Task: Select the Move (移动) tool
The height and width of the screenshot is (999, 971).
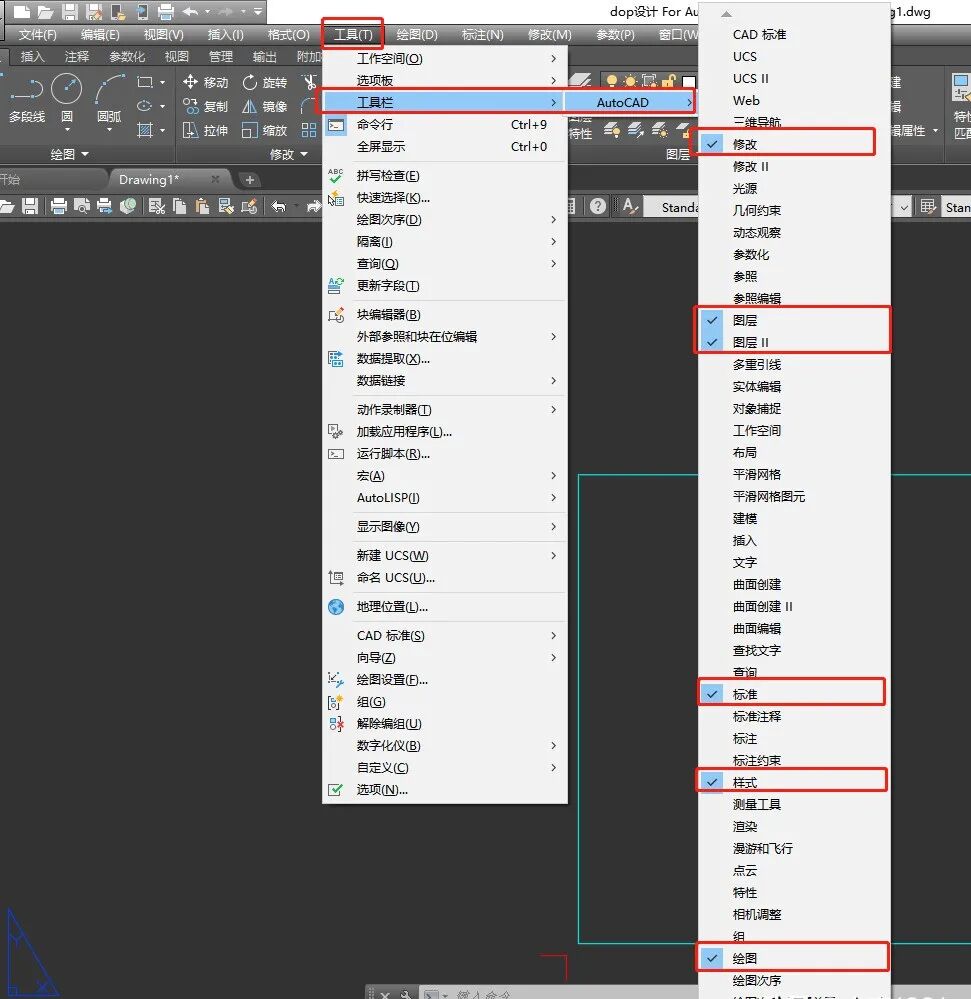Action: coord(205,82)
